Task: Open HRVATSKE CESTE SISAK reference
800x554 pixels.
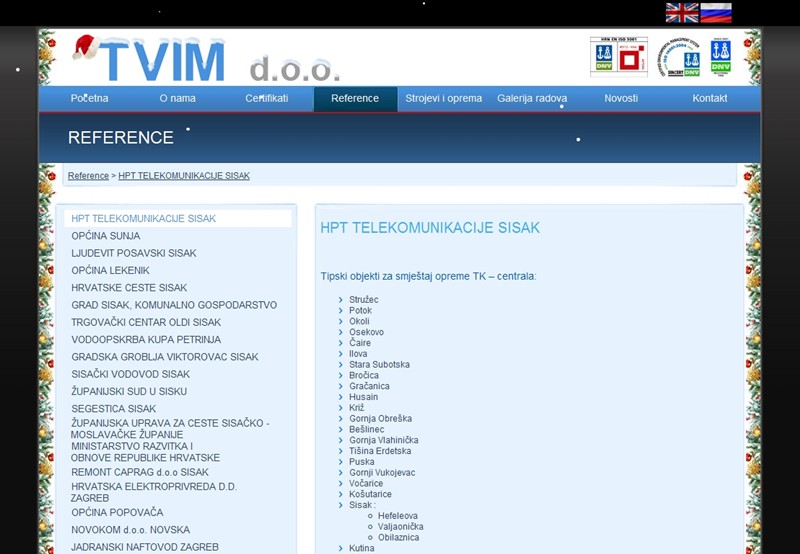Action: tap(129, 288)
